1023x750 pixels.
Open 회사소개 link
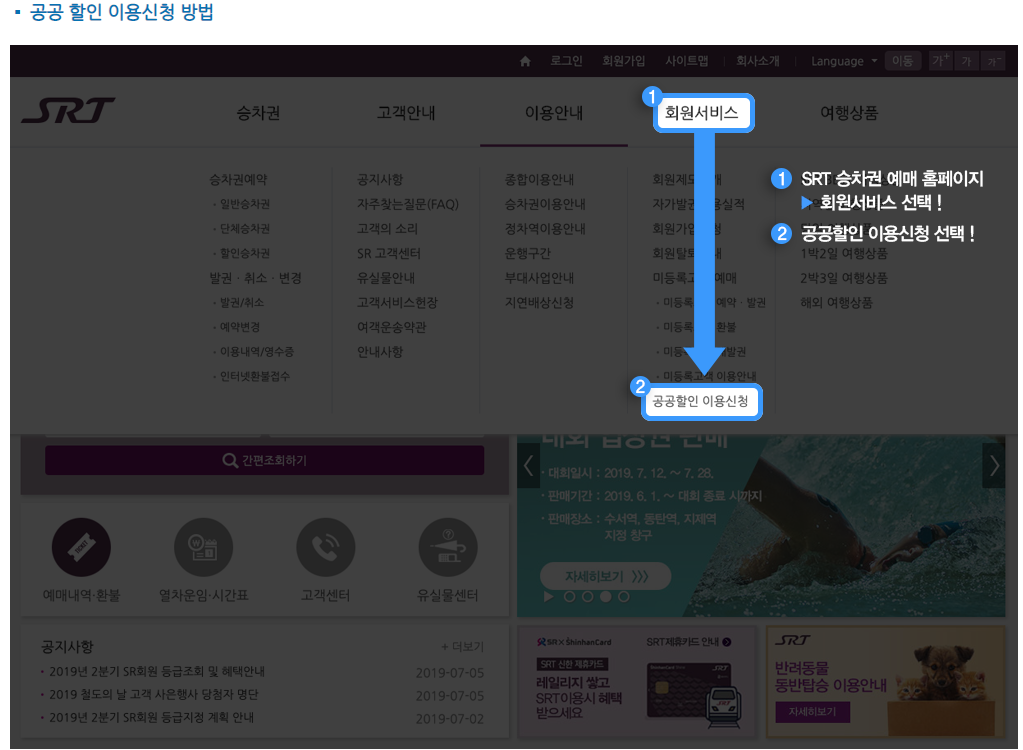pyautogui.click(x=757, y=61)
